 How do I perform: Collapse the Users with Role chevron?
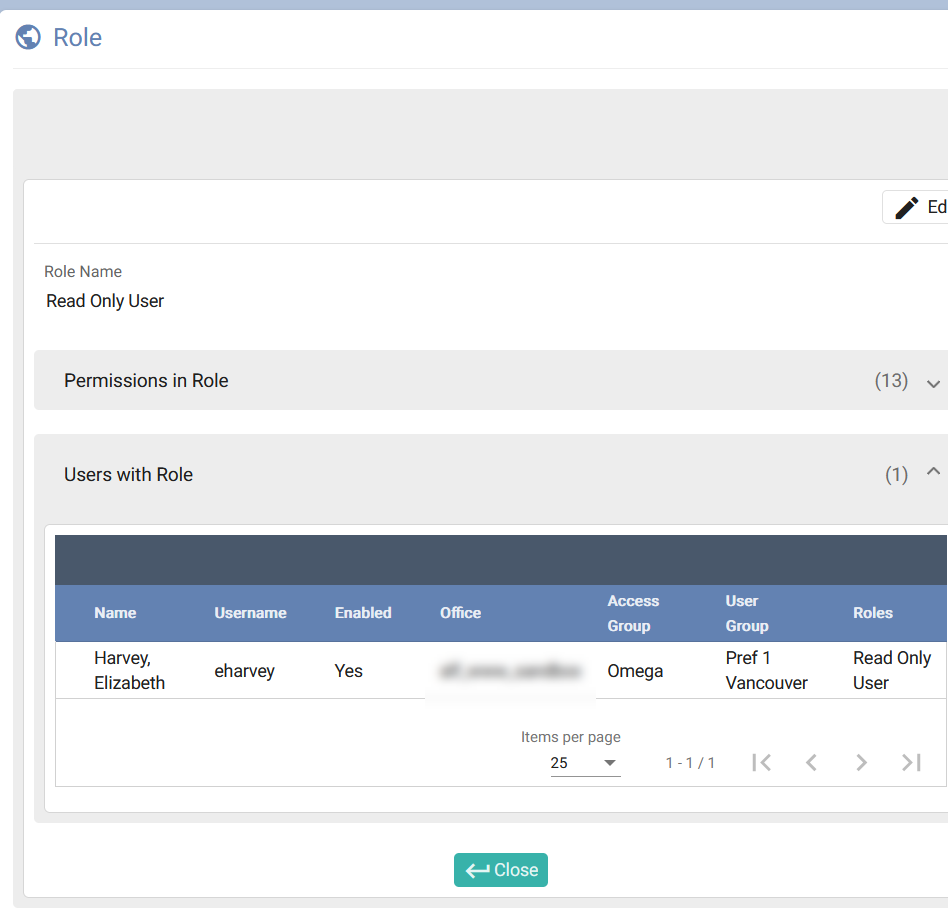pos(933,472)
